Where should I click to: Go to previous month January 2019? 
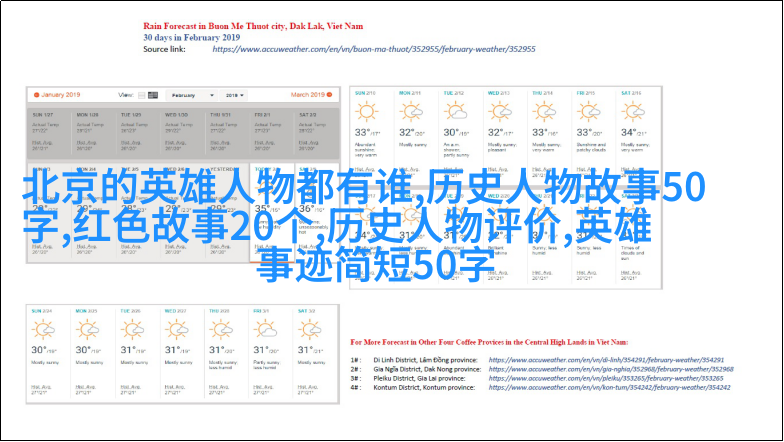pyautogui.click(x=57, y=94)
